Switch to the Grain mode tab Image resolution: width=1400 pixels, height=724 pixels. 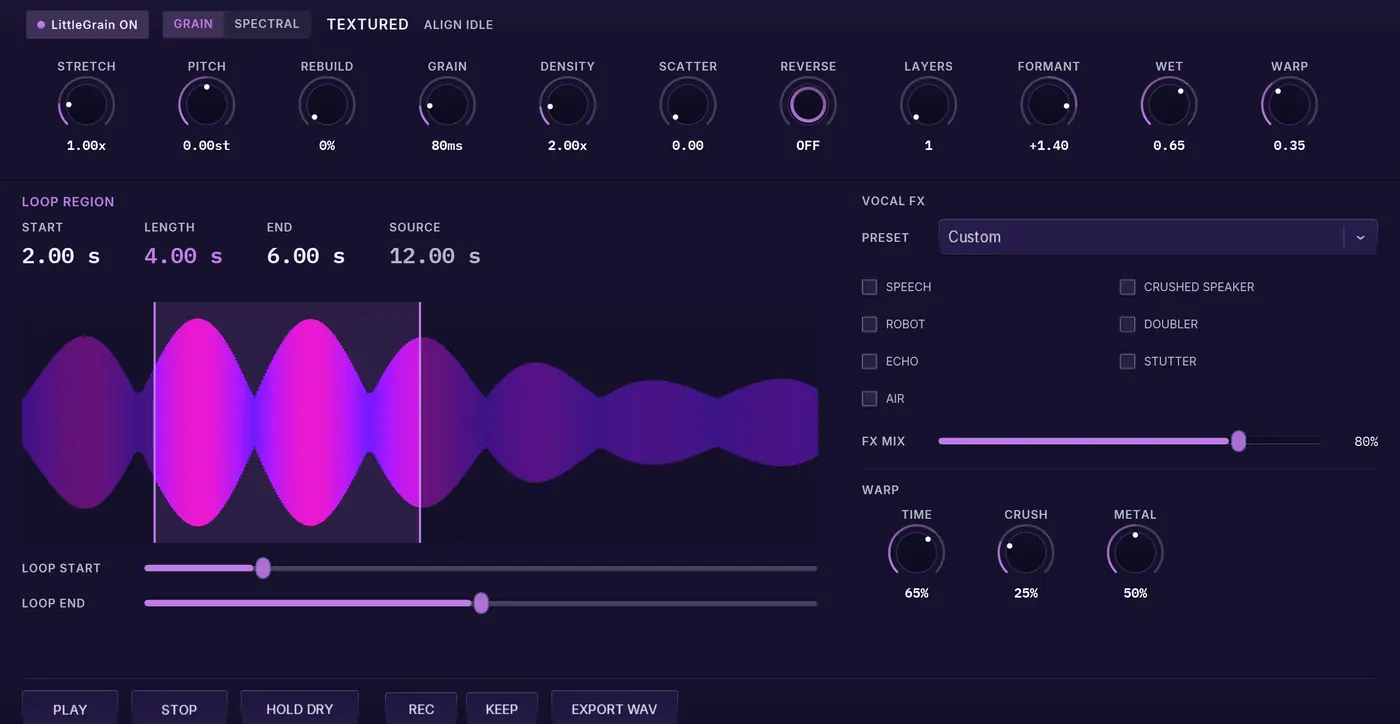click(194, 24)
